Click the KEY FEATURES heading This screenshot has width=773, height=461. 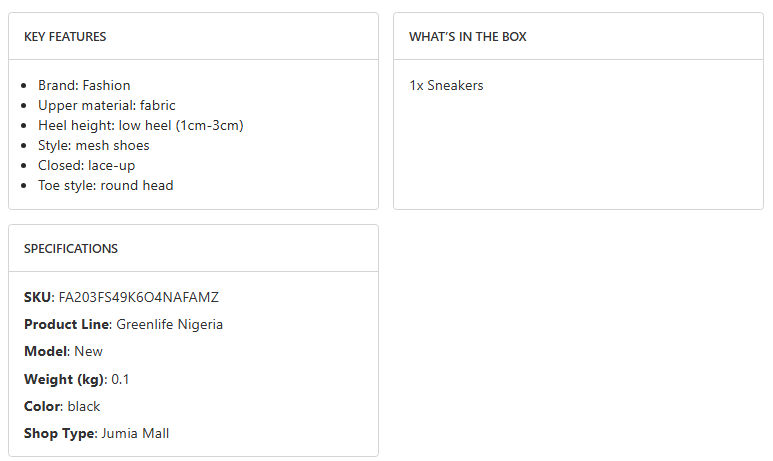pos(65,37)
